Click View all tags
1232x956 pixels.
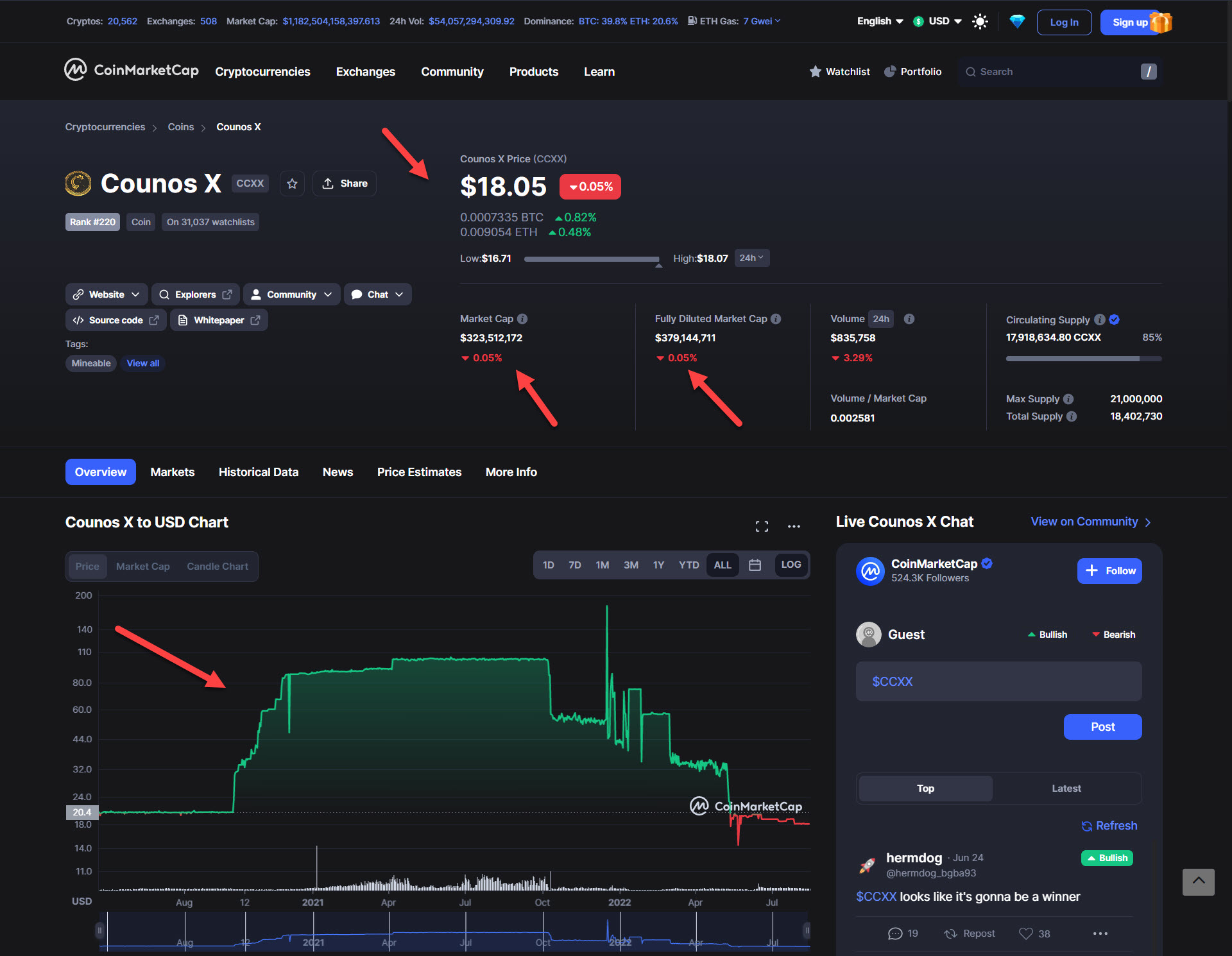[x=143, y=363]
